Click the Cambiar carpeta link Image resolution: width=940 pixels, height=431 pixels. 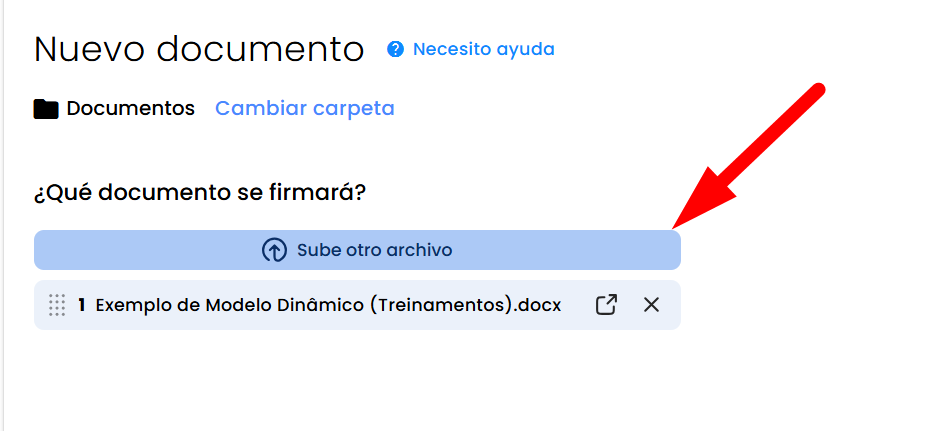[305, 108]
